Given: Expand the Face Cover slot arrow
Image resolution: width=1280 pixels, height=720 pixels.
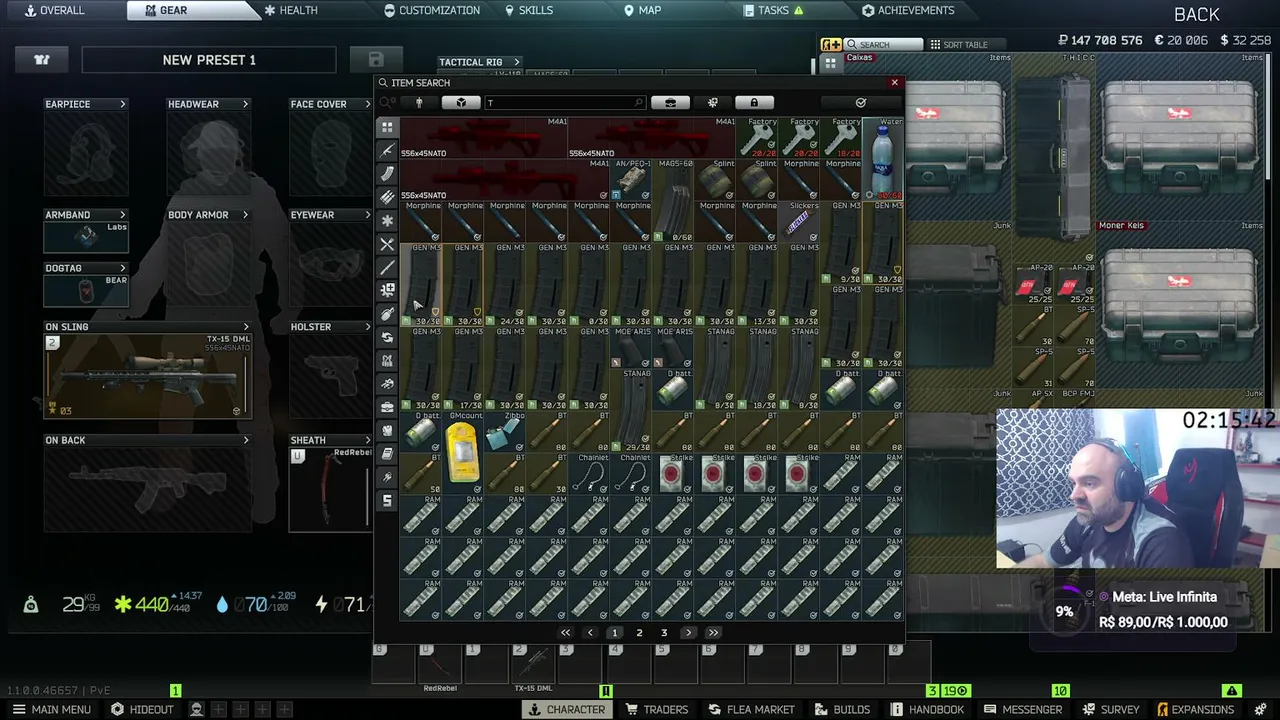Looking at the screenshot, I should click(x=367, y=104).
